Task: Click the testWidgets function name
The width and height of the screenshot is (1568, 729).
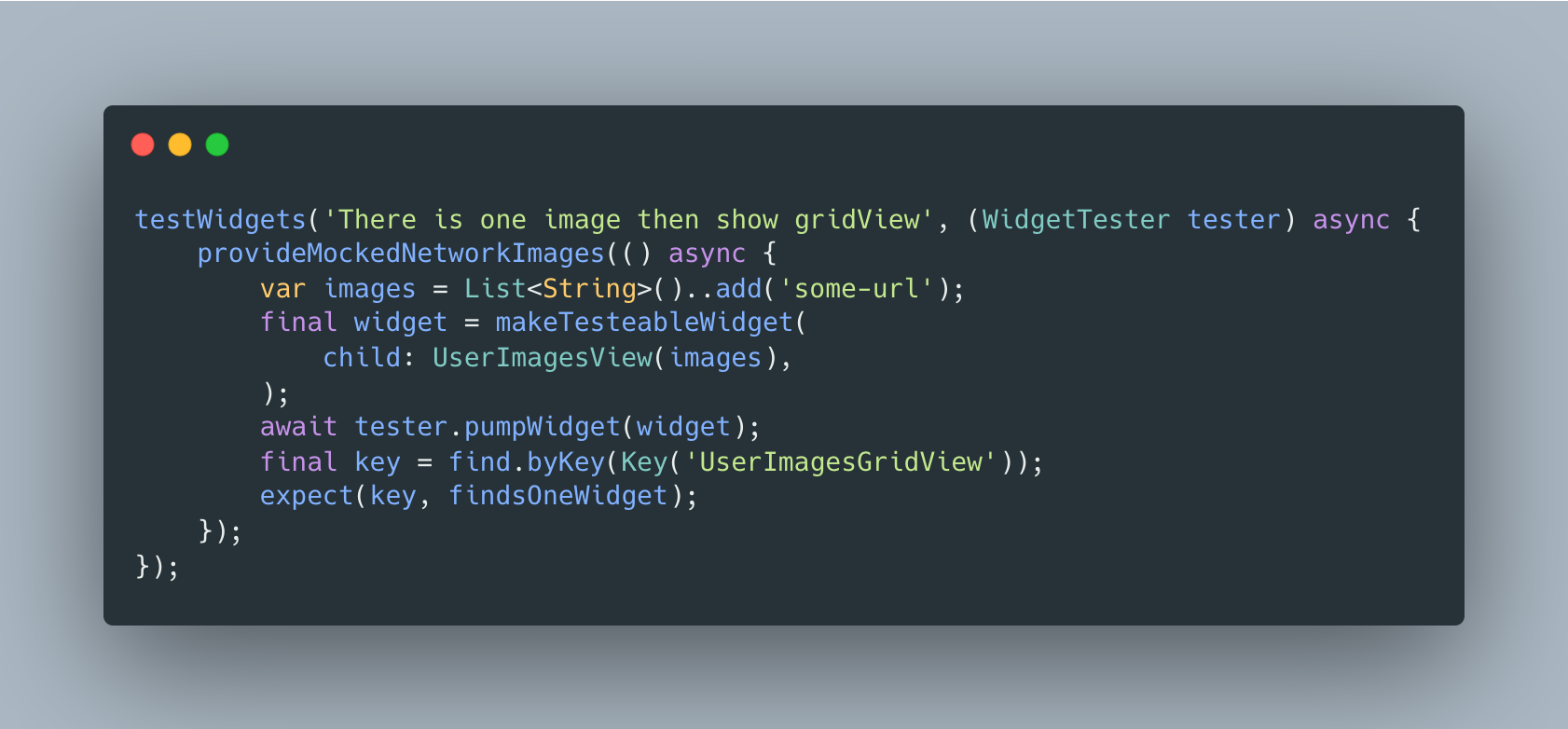Action: point(221,220)
